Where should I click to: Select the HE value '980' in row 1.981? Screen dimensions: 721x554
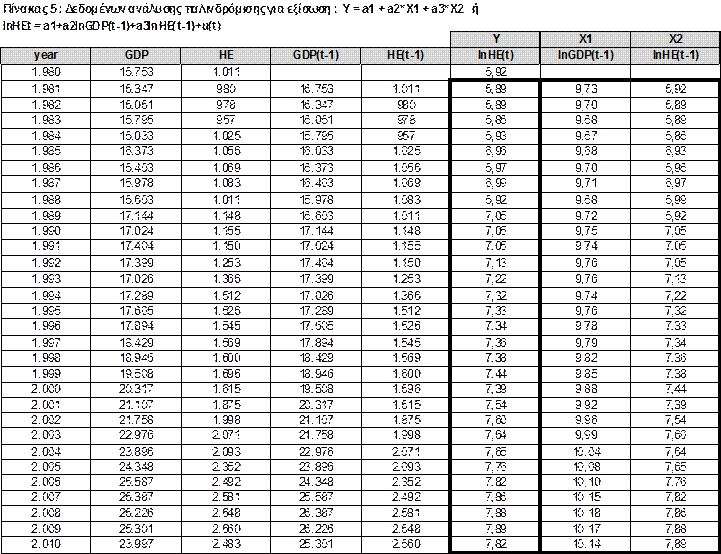coord(226,89)
